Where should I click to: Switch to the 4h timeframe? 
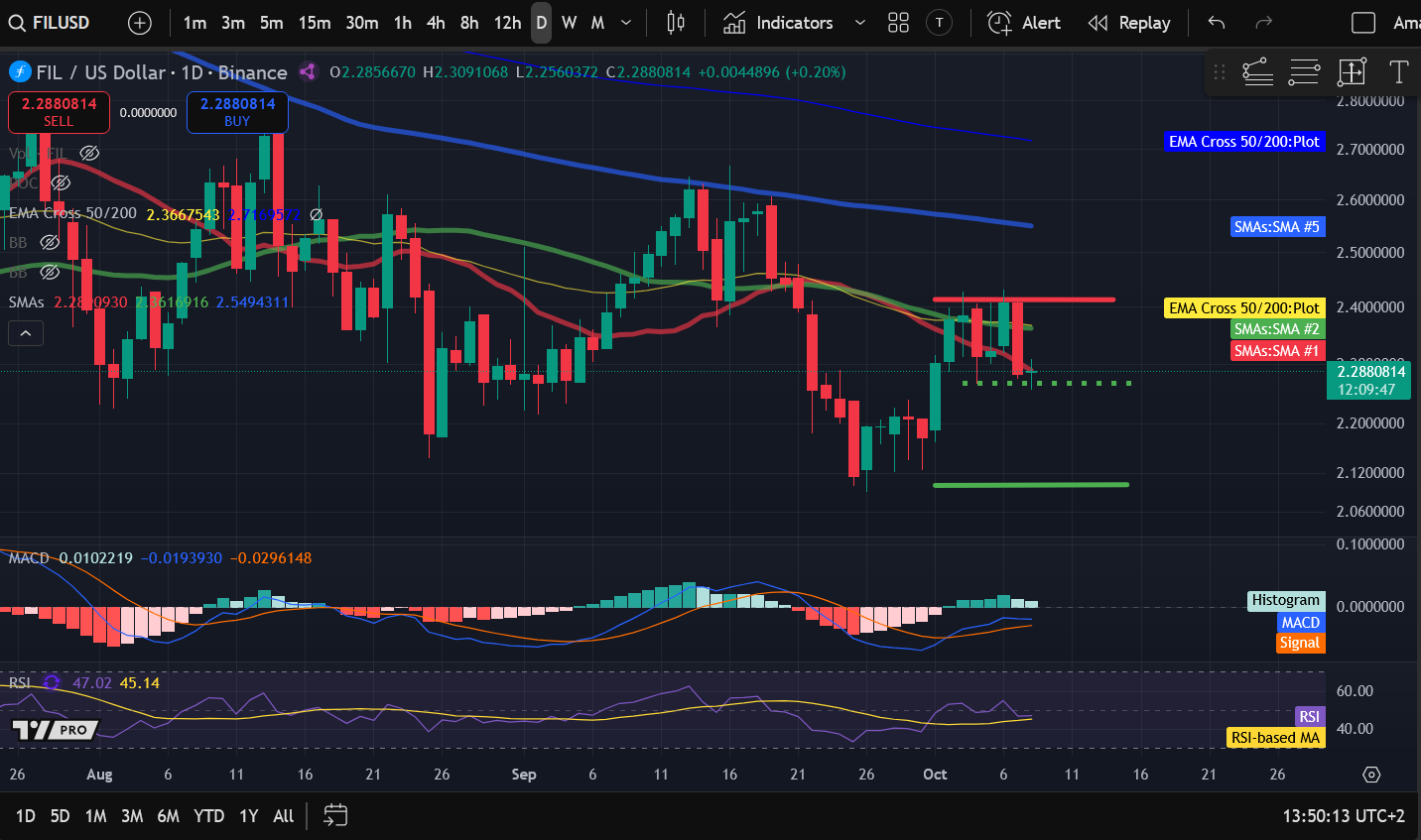point(436,23)
